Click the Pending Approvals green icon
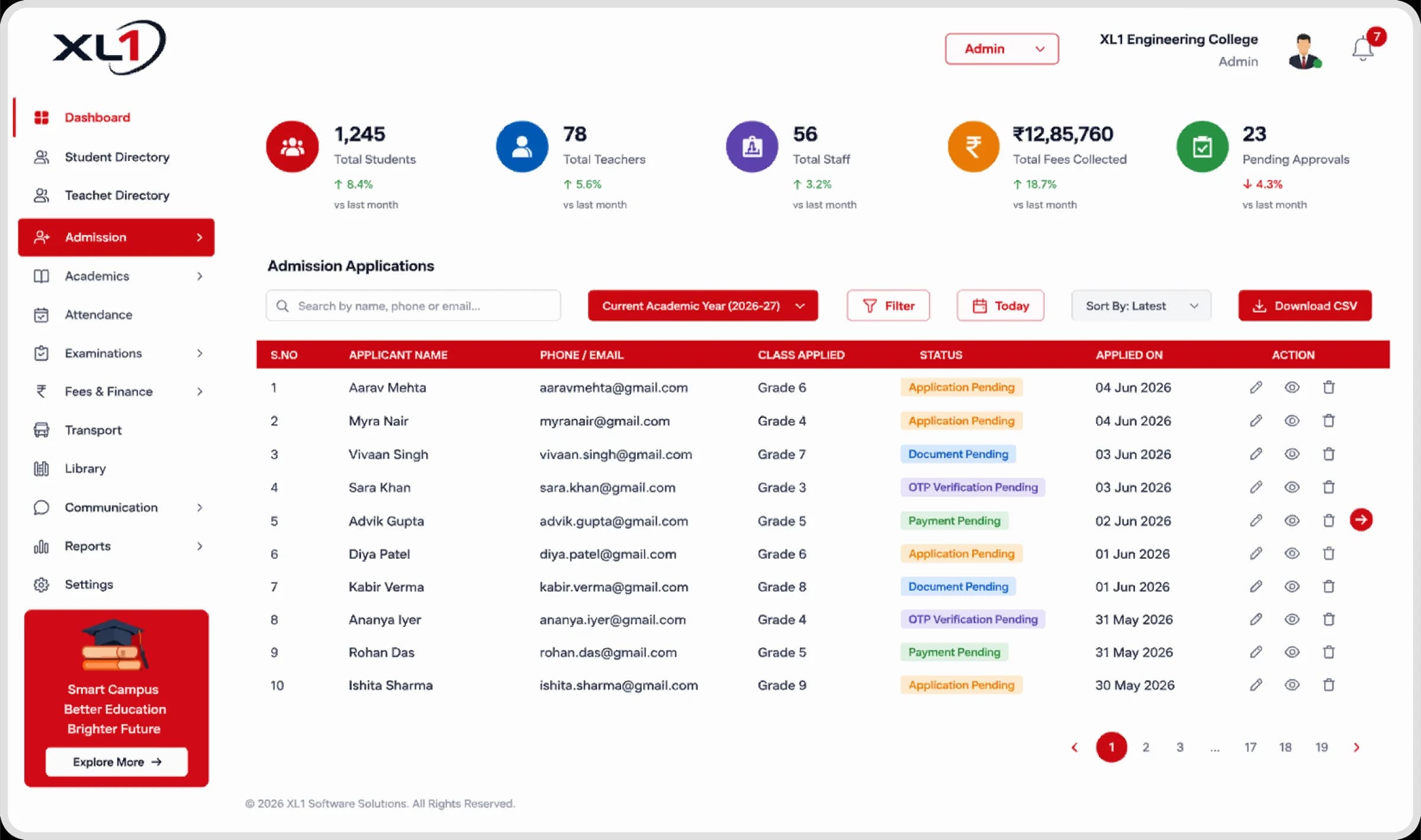Screen dimensions: 1421x840 coord(1202,147)
